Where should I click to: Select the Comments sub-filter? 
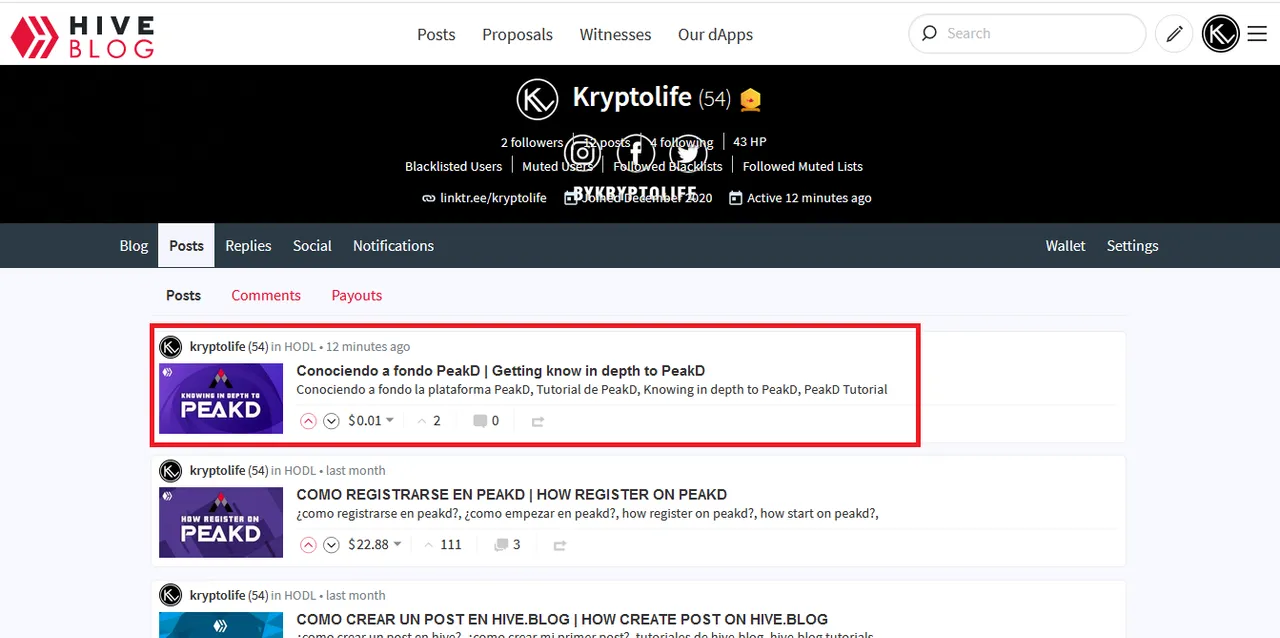coord(266,295)
